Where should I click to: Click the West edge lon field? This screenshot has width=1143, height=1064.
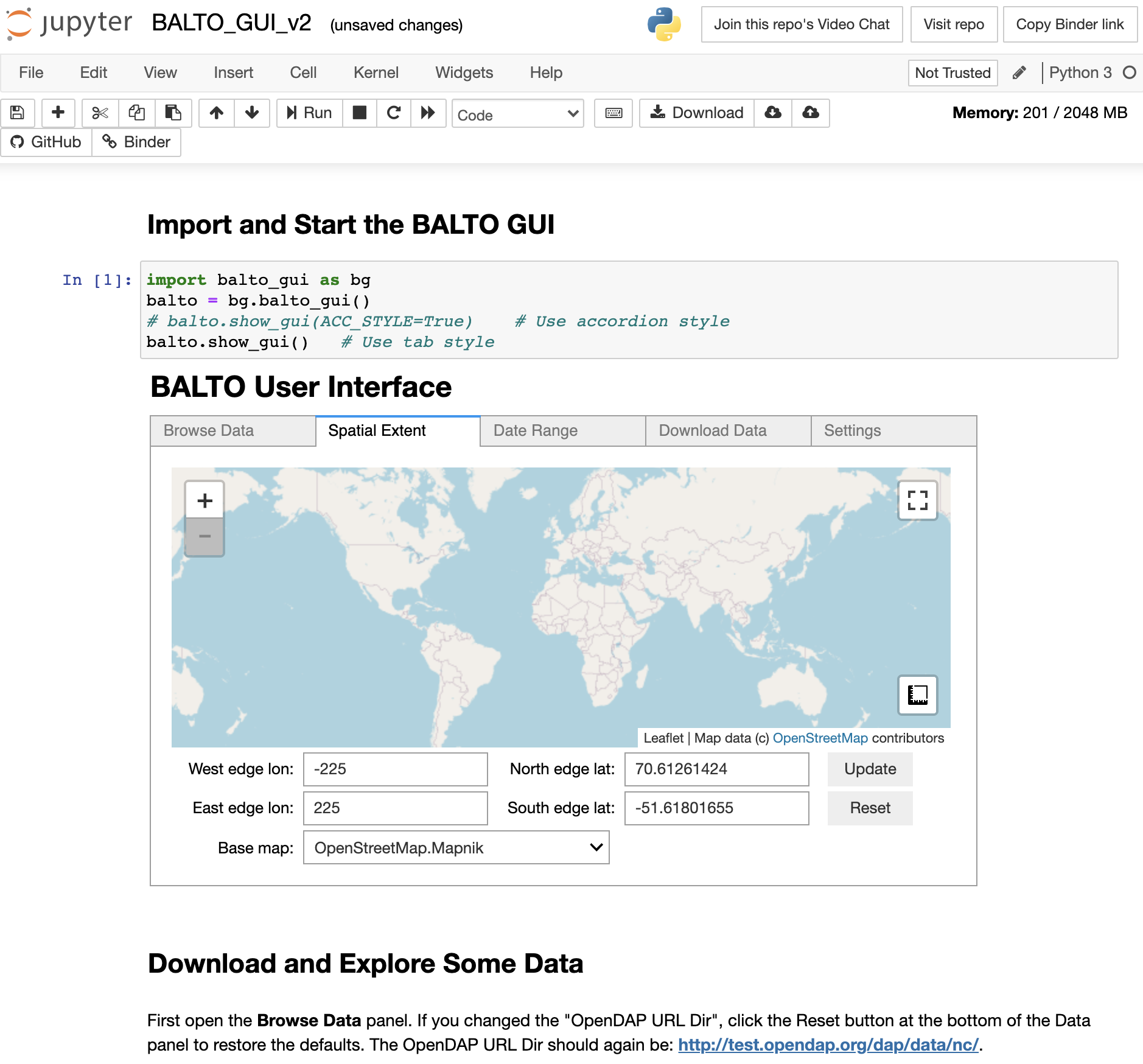click(x=396, y=769)
